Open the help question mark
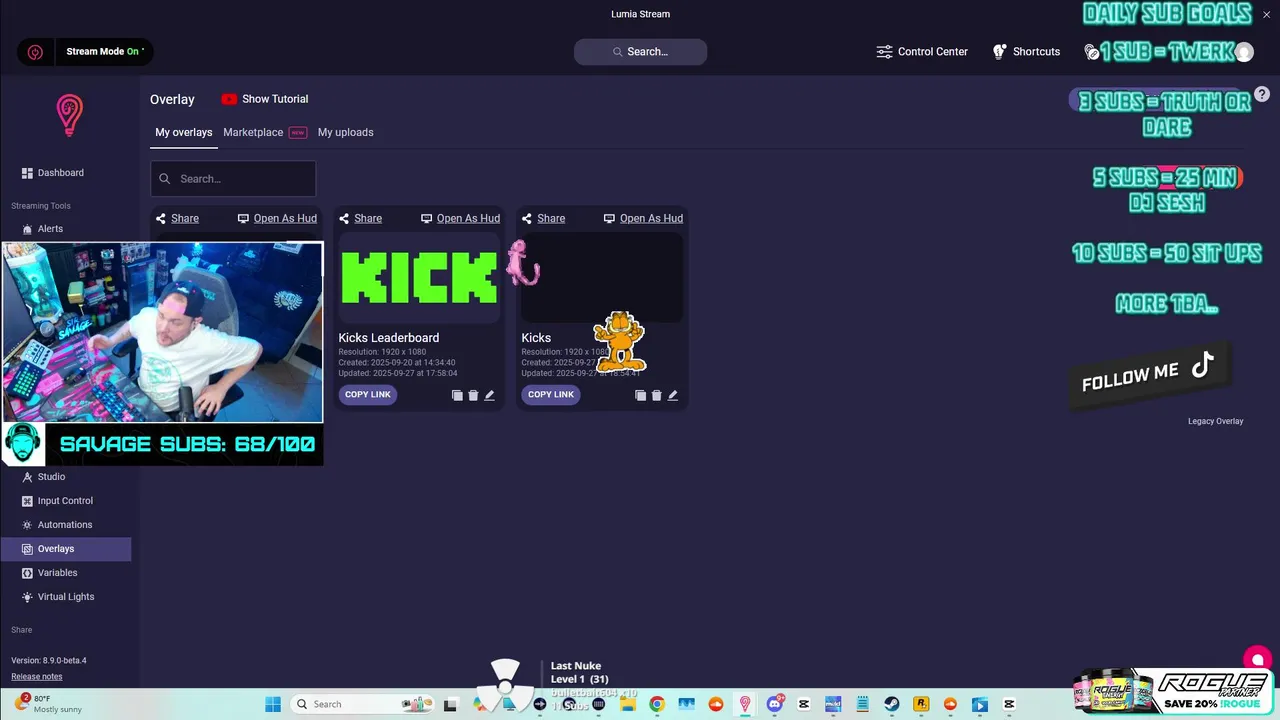The image size is (1280, 720). [1262, 94]
